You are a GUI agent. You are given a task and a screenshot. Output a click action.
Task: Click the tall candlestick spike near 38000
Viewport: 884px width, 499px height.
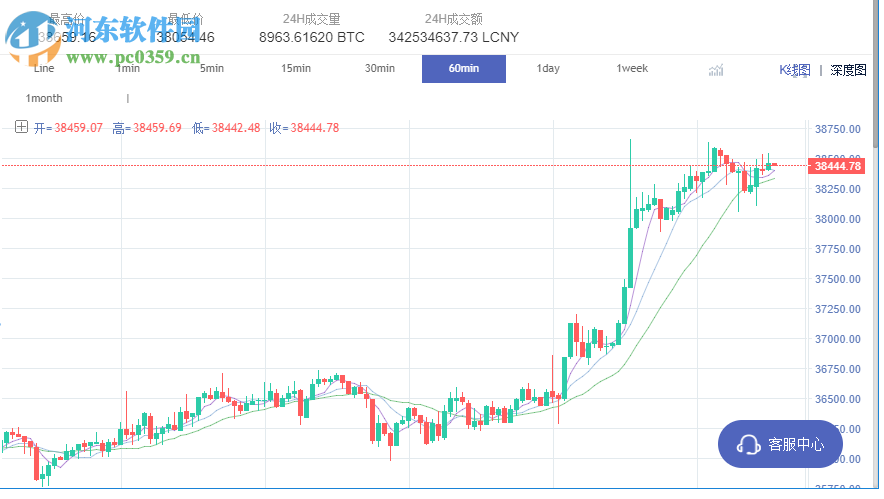[631, 200]
